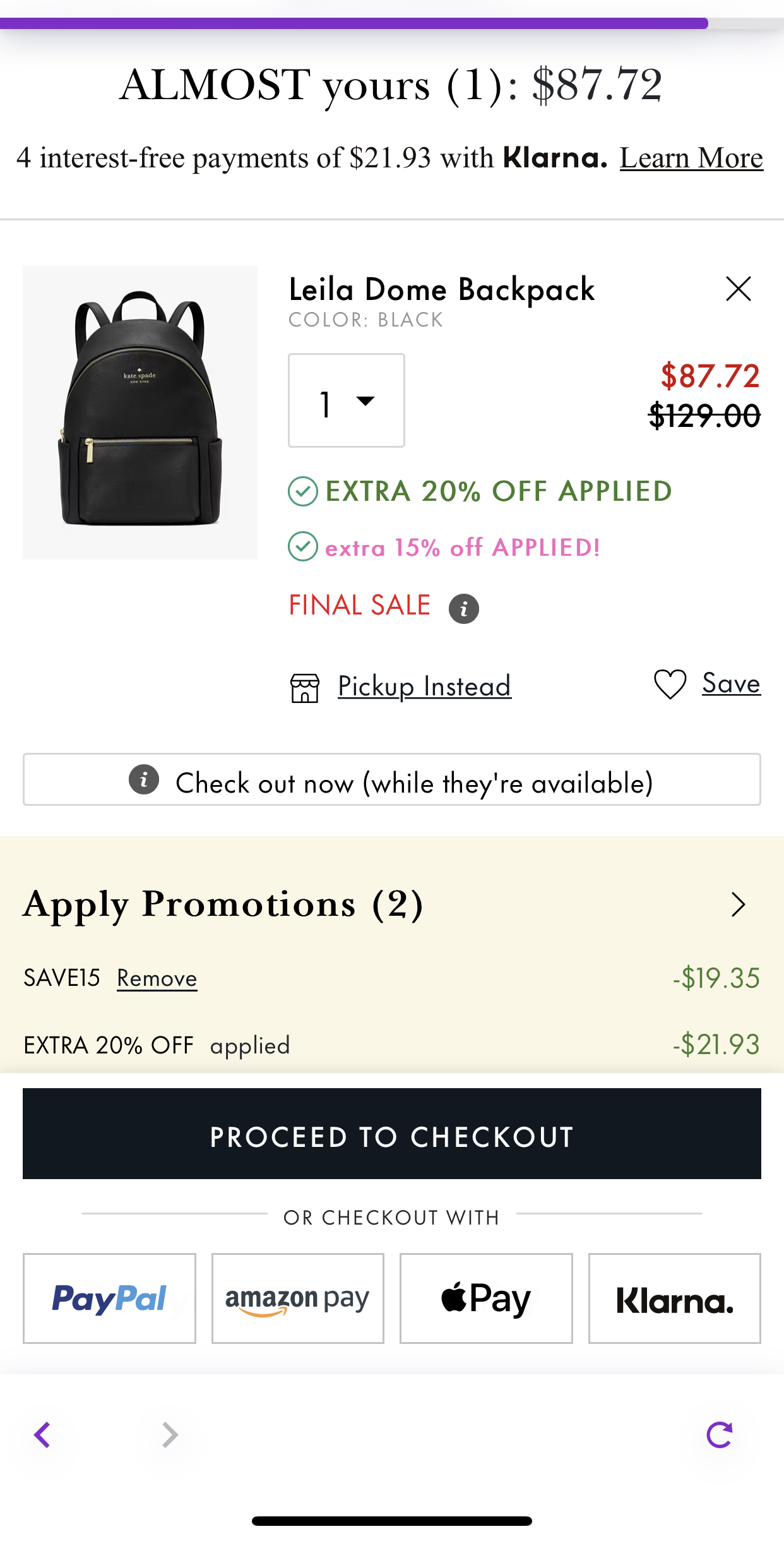The image size is (784, 1541).
Task: Open the Klarna Learn More link
Action: [x=691, y=158]
